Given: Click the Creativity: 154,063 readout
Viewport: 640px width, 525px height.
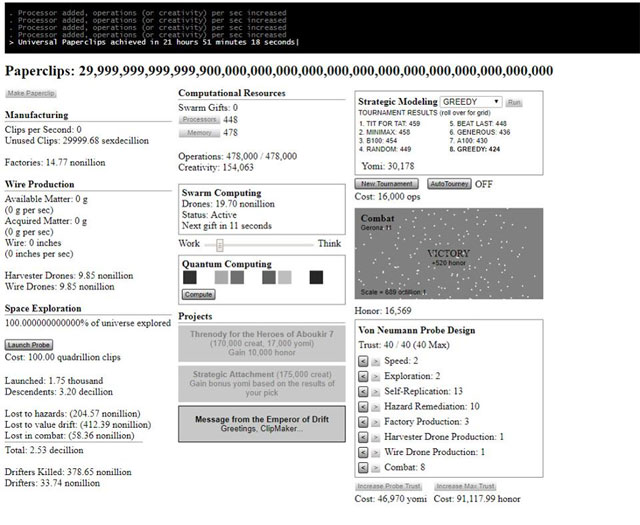Looking at the screenshot, I should point(216,167).
